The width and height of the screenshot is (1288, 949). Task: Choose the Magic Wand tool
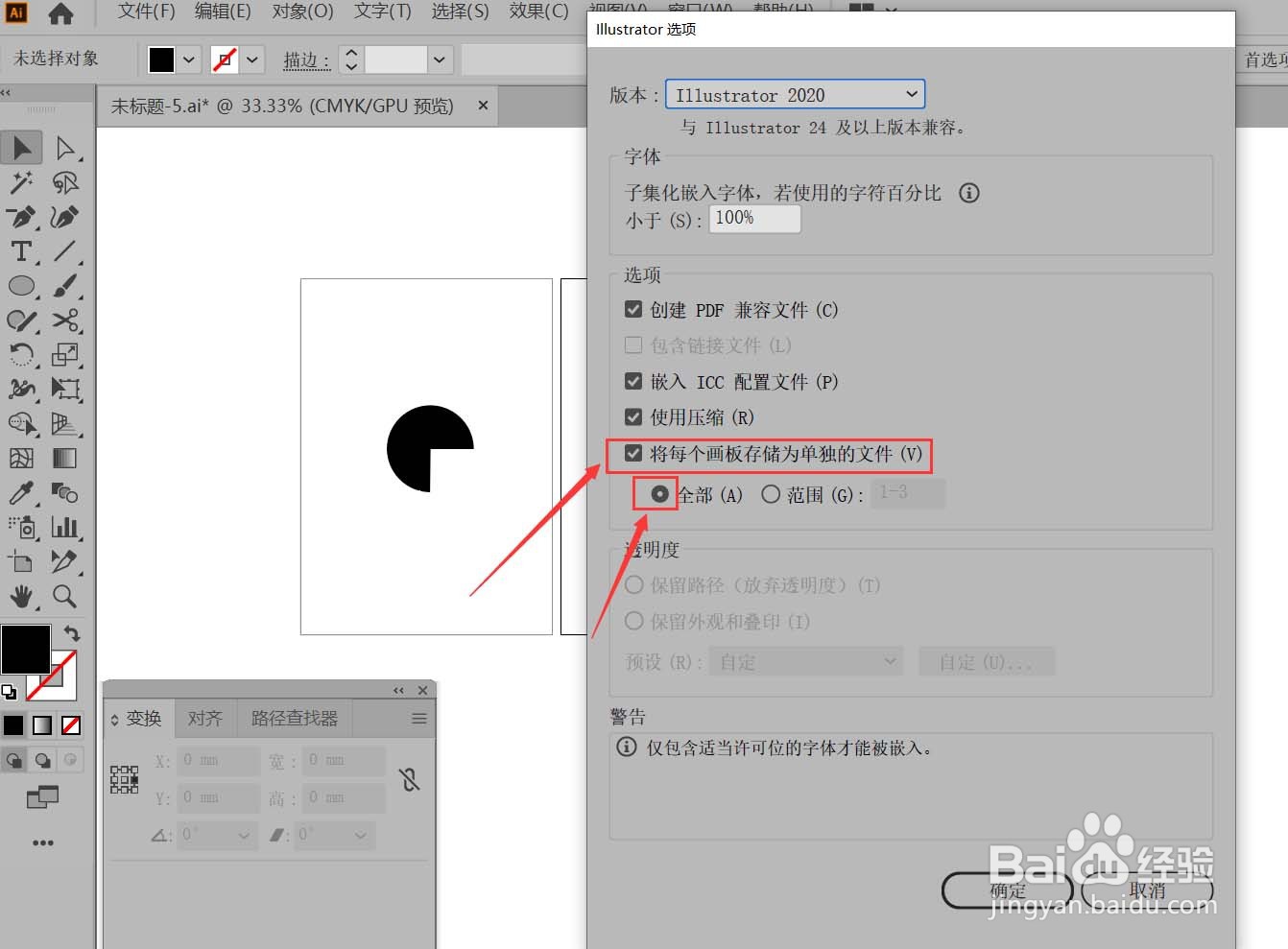coord(21,182)
